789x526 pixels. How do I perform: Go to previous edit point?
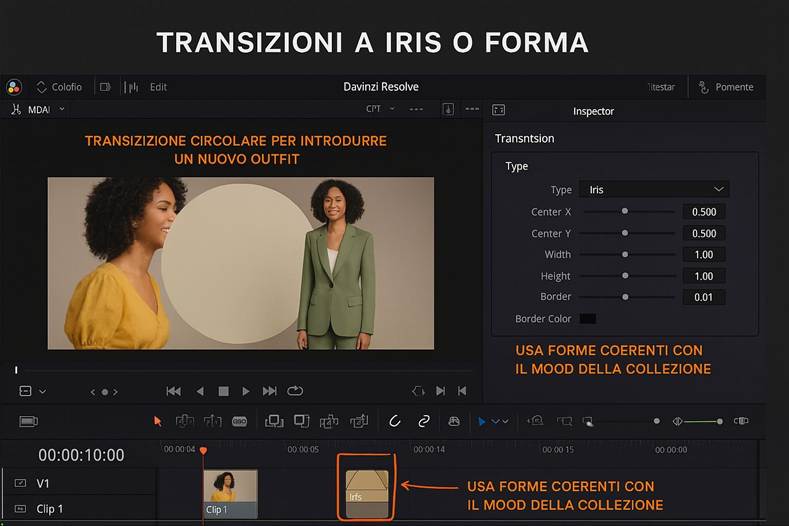[x=462, y=391]
